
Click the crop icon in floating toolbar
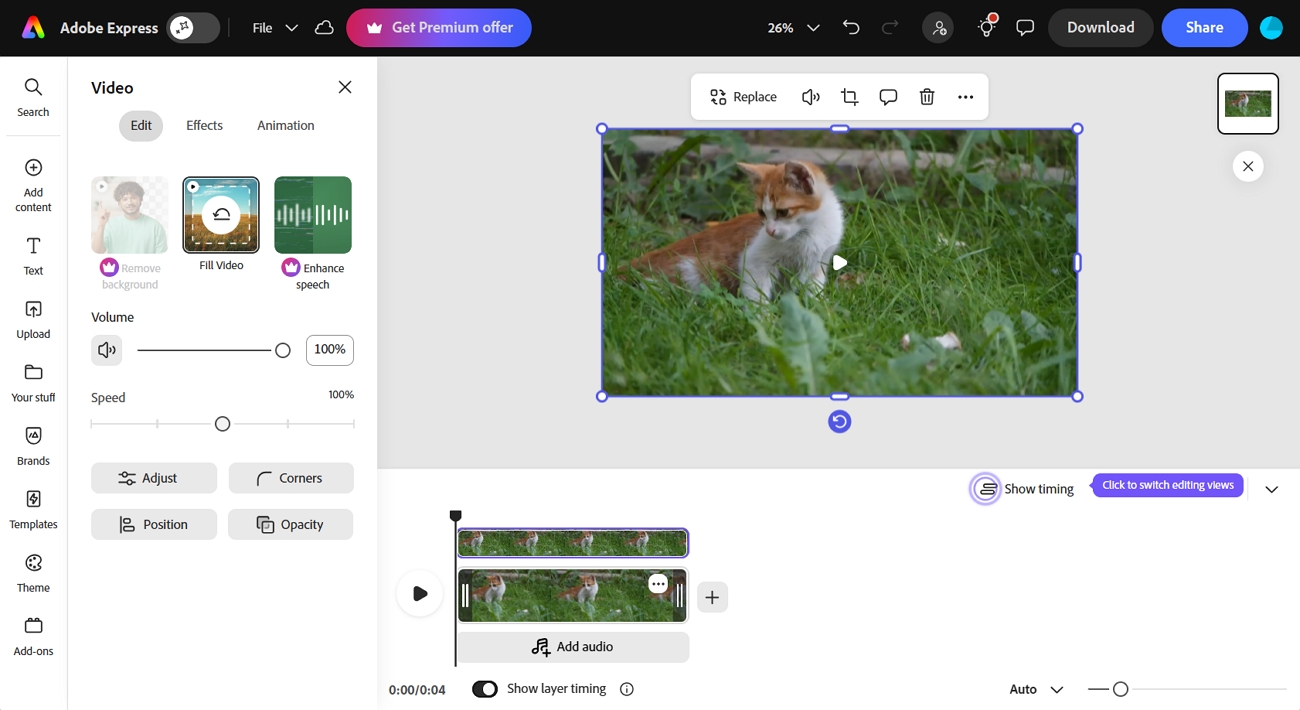849,97
